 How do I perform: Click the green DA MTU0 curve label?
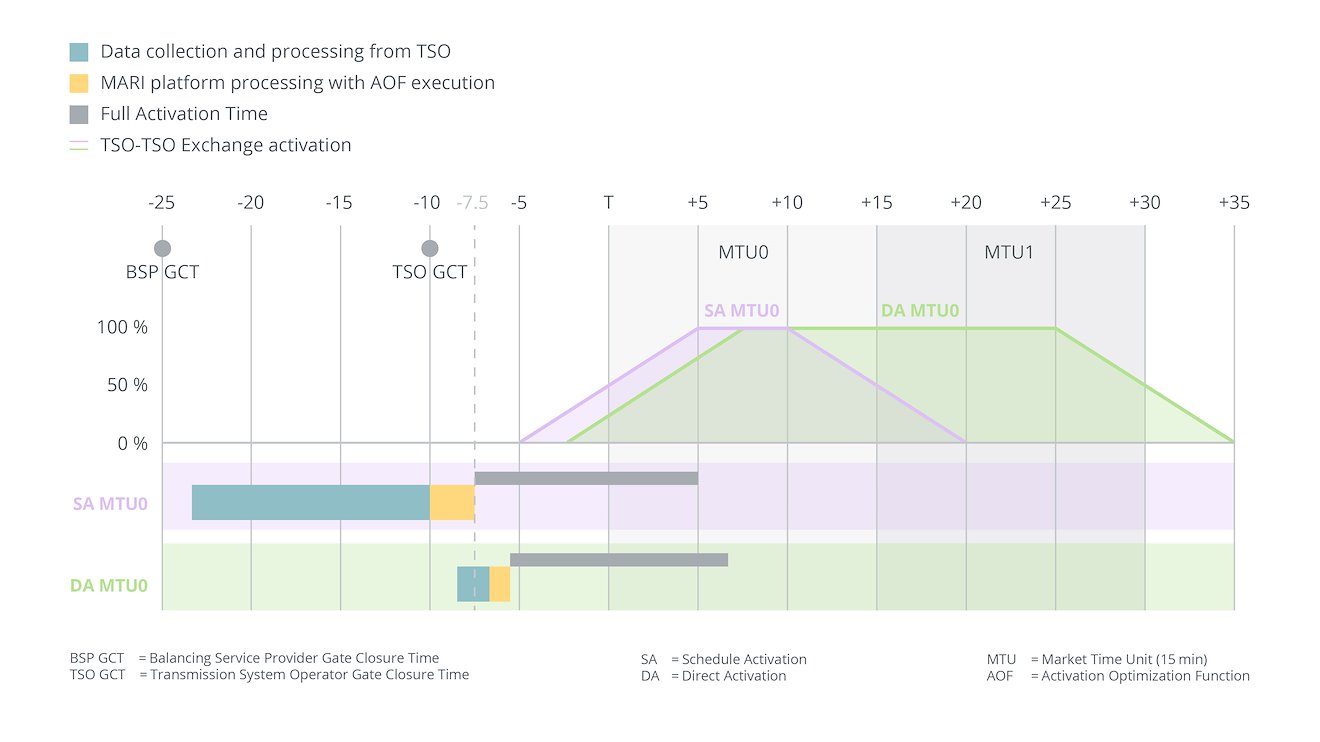pos(919,310)
